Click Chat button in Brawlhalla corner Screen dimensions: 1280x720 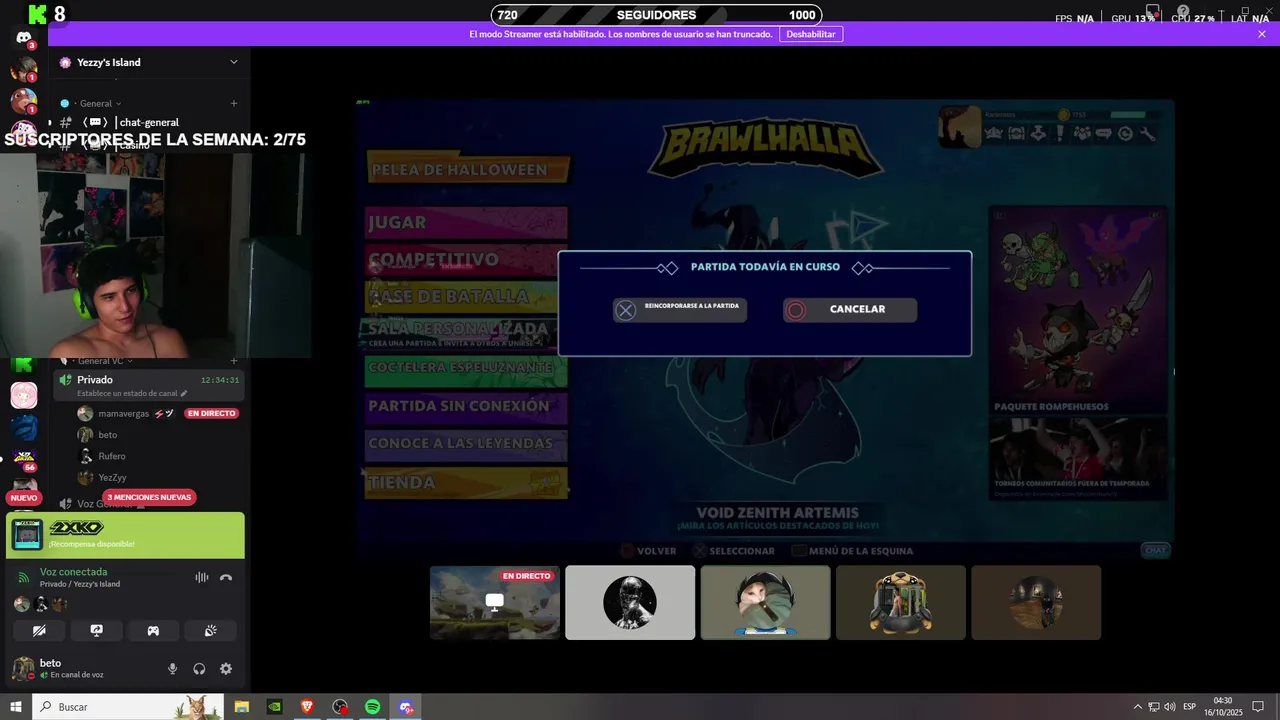(1156, 550)
